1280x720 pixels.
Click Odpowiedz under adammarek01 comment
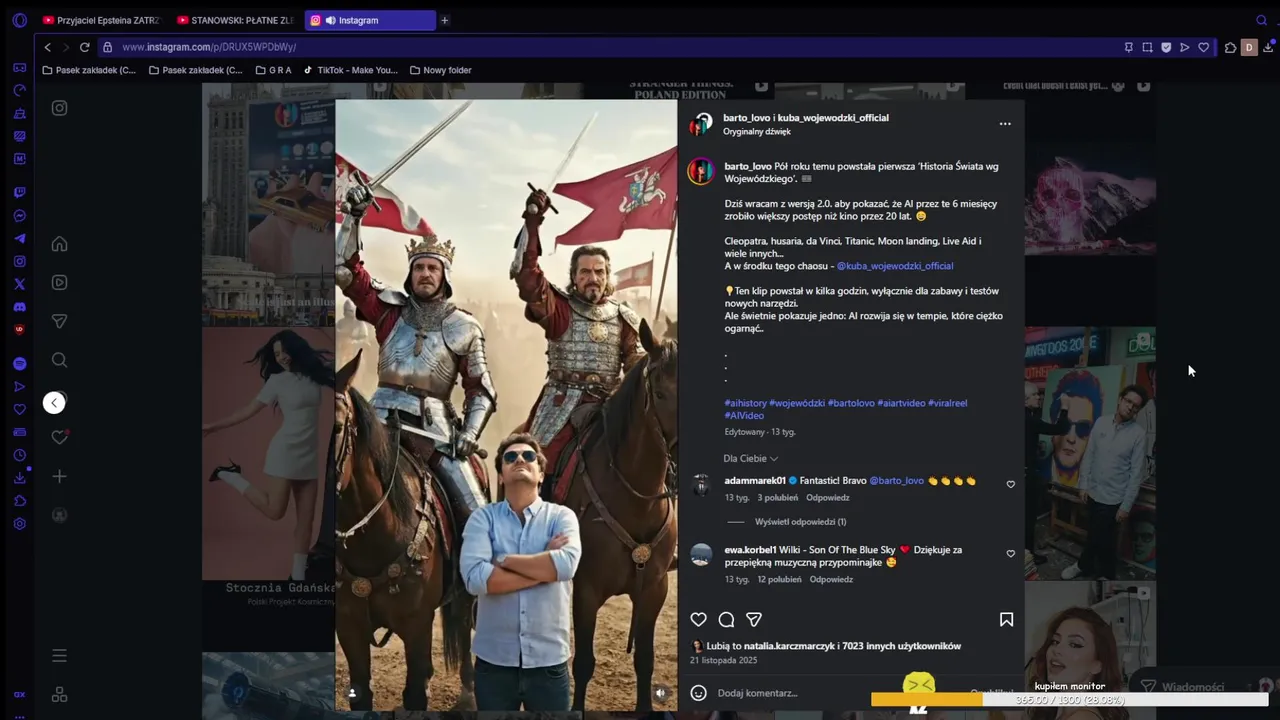point(828,498)
